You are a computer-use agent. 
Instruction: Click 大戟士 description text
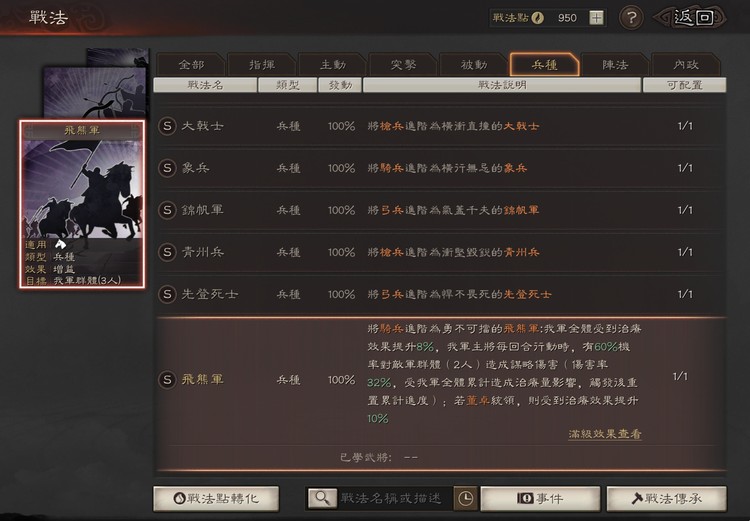coord(453,126)
